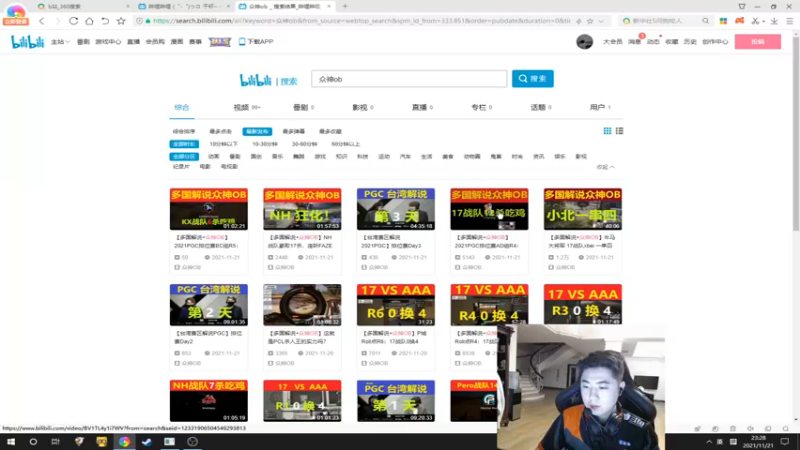Reload the page with the refresh icon
The image size is (800, 450).
click(x=73, y=21)
